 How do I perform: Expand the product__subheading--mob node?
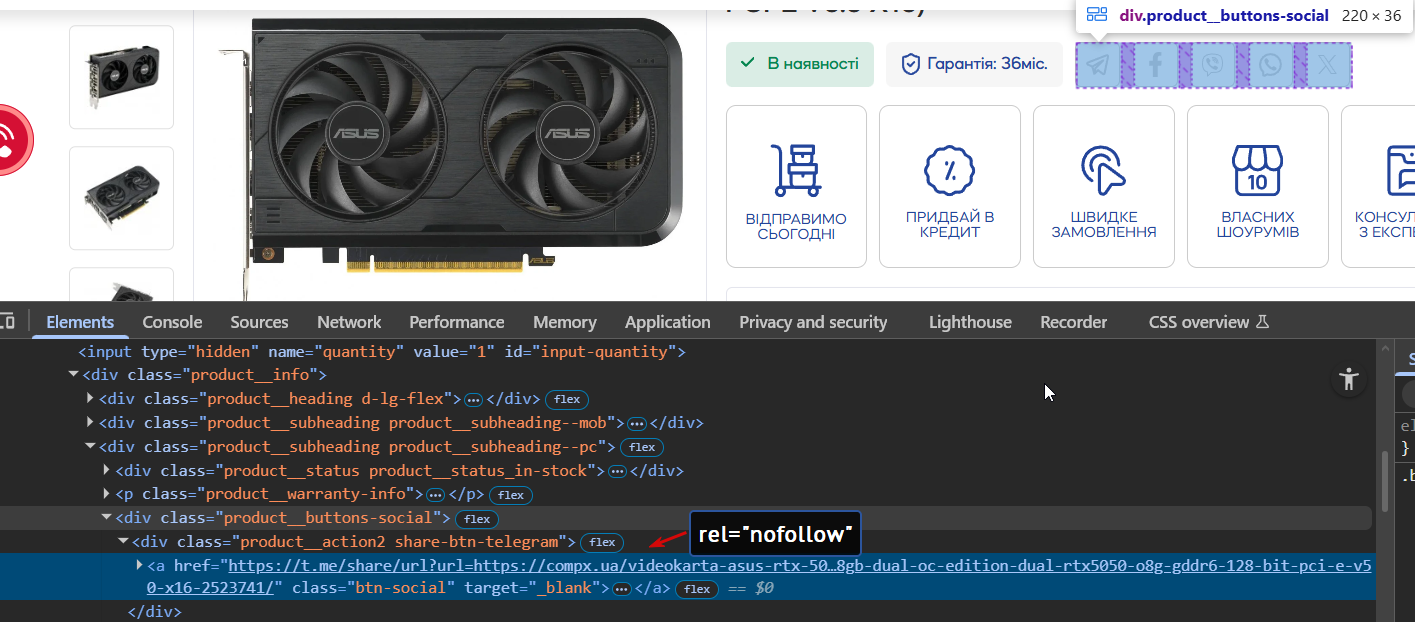tap(91, 423)
